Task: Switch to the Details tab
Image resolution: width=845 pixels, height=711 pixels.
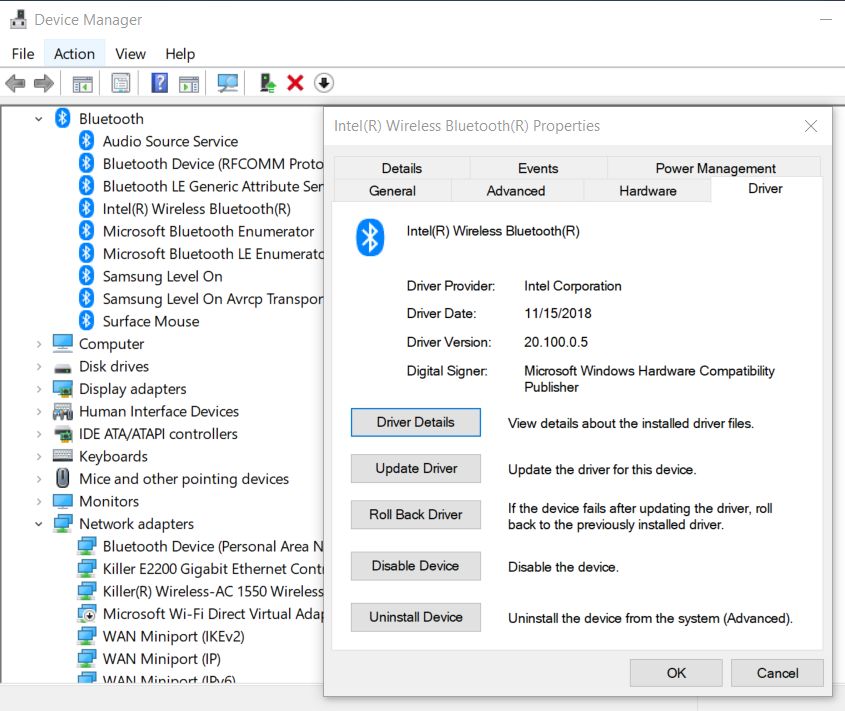Action: click(401, 168)
